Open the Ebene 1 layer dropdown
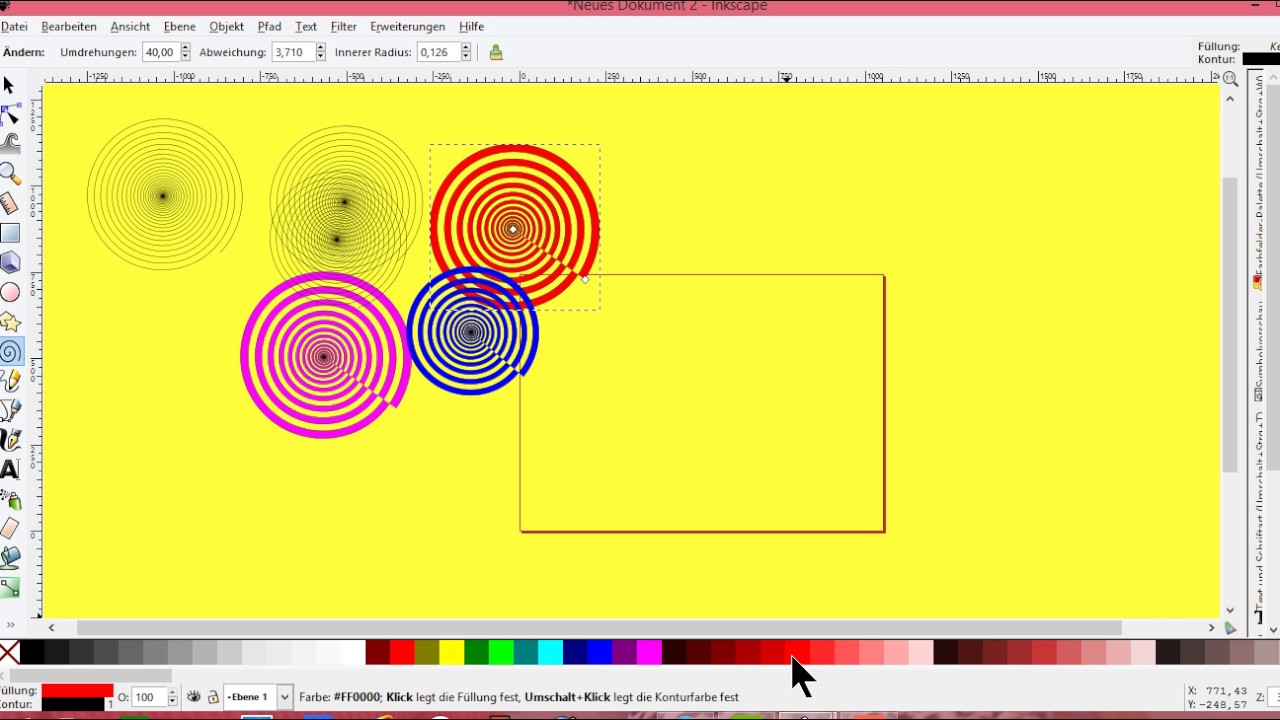The width and height of the screenshot is (1280, 720). pos(257,697)
